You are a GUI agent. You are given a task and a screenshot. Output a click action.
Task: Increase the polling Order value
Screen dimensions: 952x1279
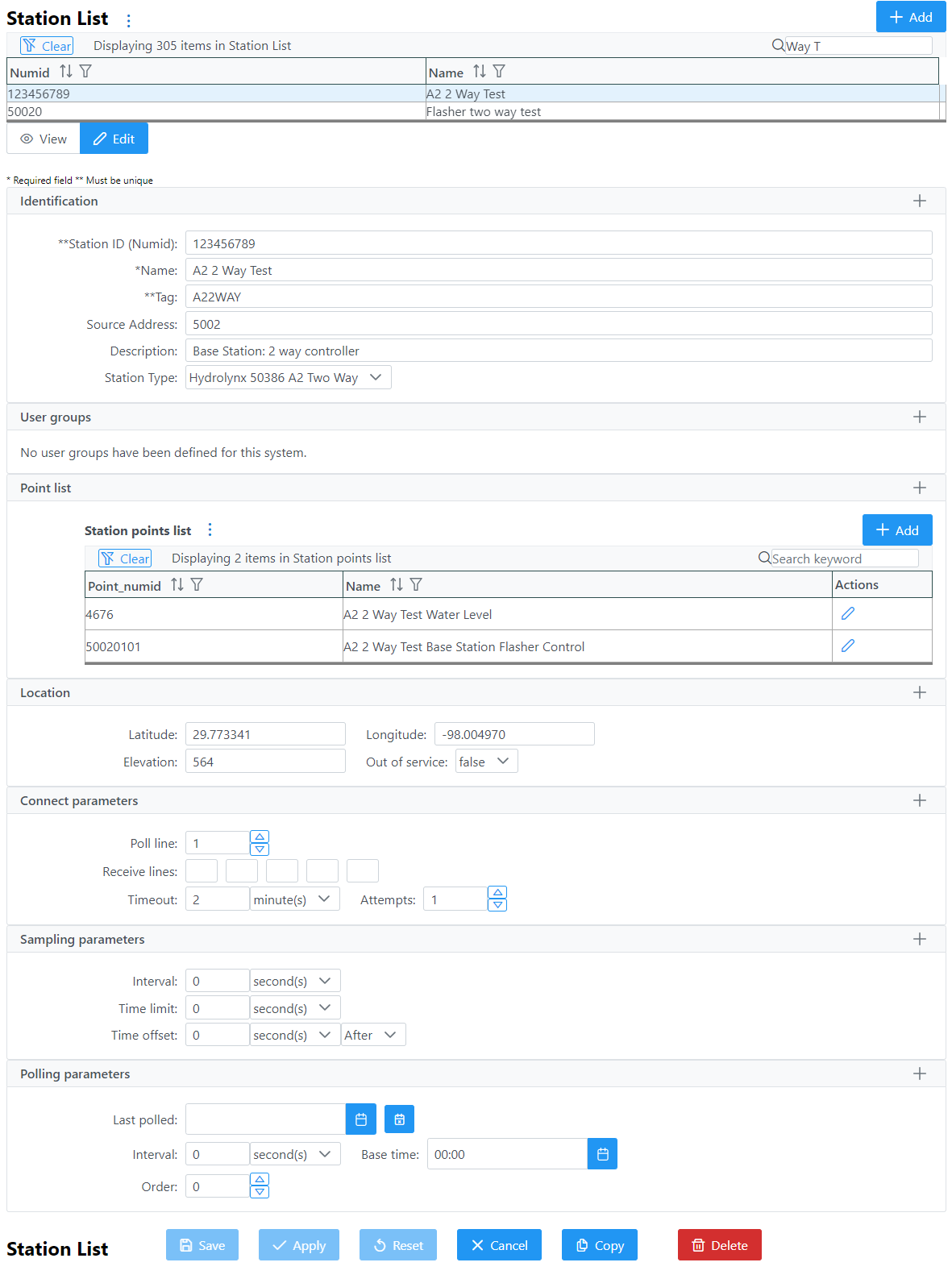260,1180
